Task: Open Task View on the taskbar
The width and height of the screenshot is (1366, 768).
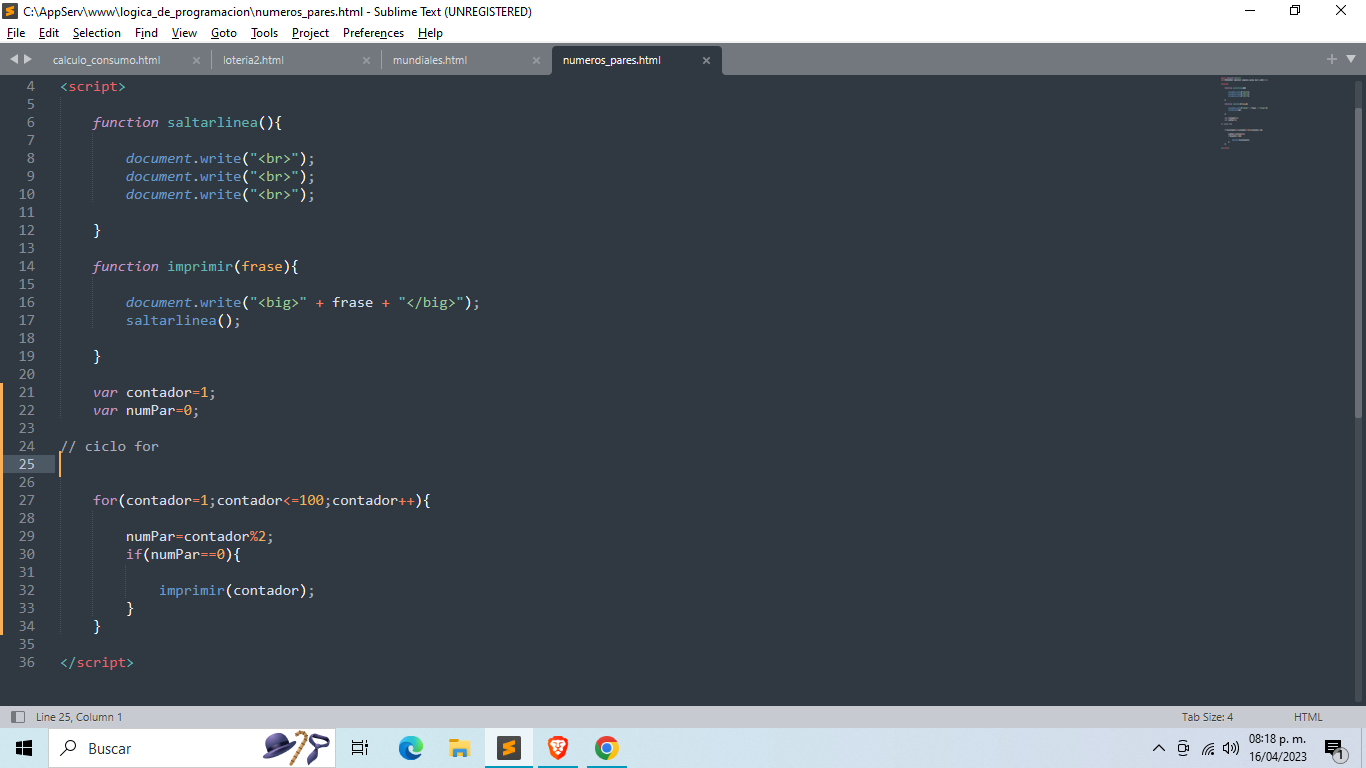Action: click(x=360, y=748)
